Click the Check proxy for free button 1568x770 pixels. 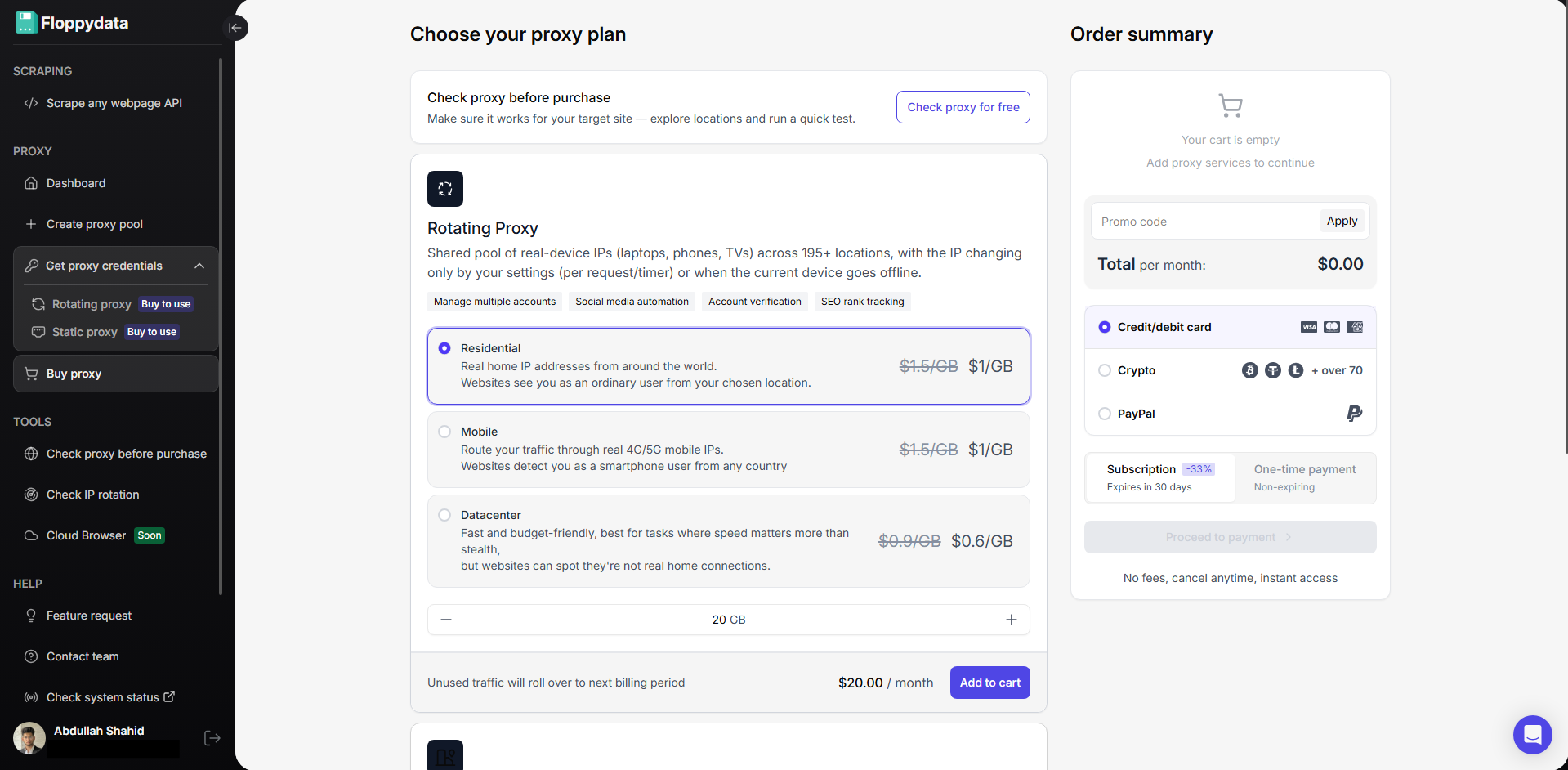tap(963, 107)
